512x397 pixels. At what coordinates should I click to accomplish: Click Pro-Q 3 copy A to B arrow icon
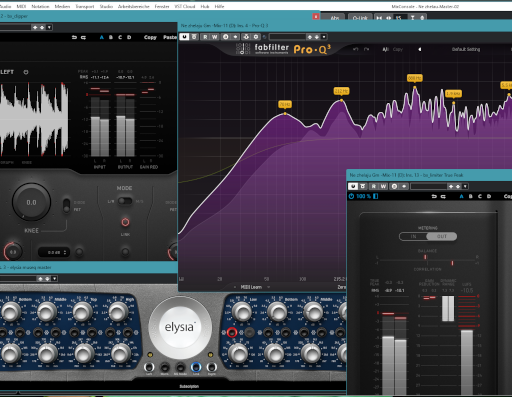click(x=235, y=37)
